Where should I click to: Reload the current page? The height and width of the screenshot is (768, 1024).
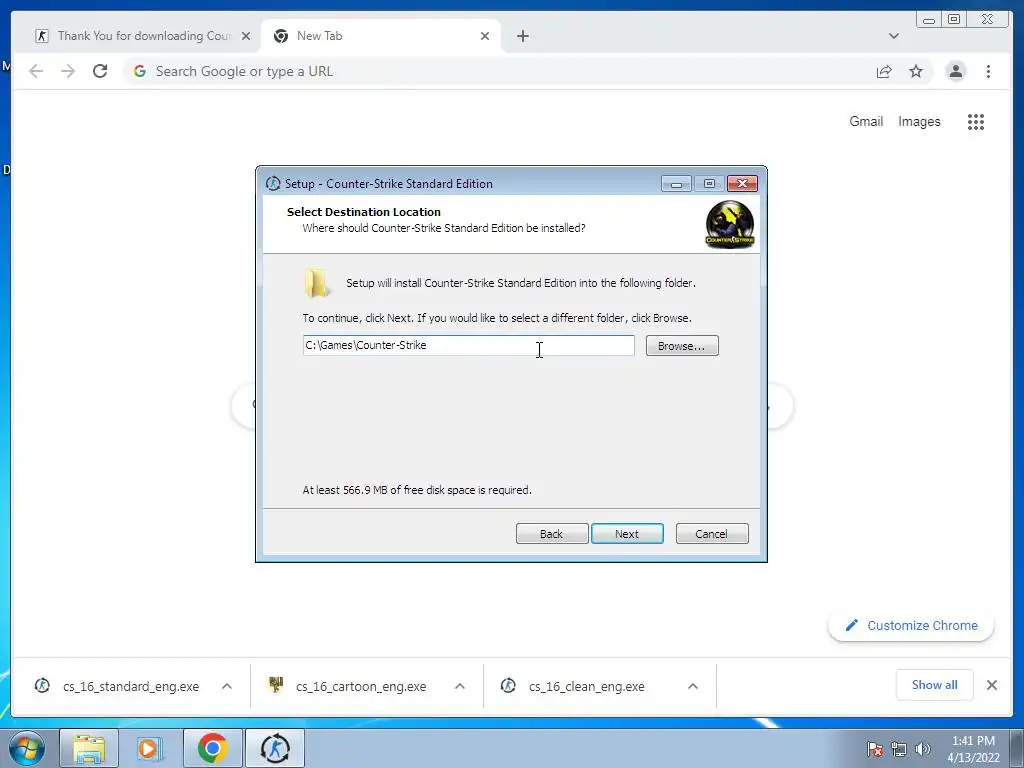pyautogui.click(x=100, y=71)
